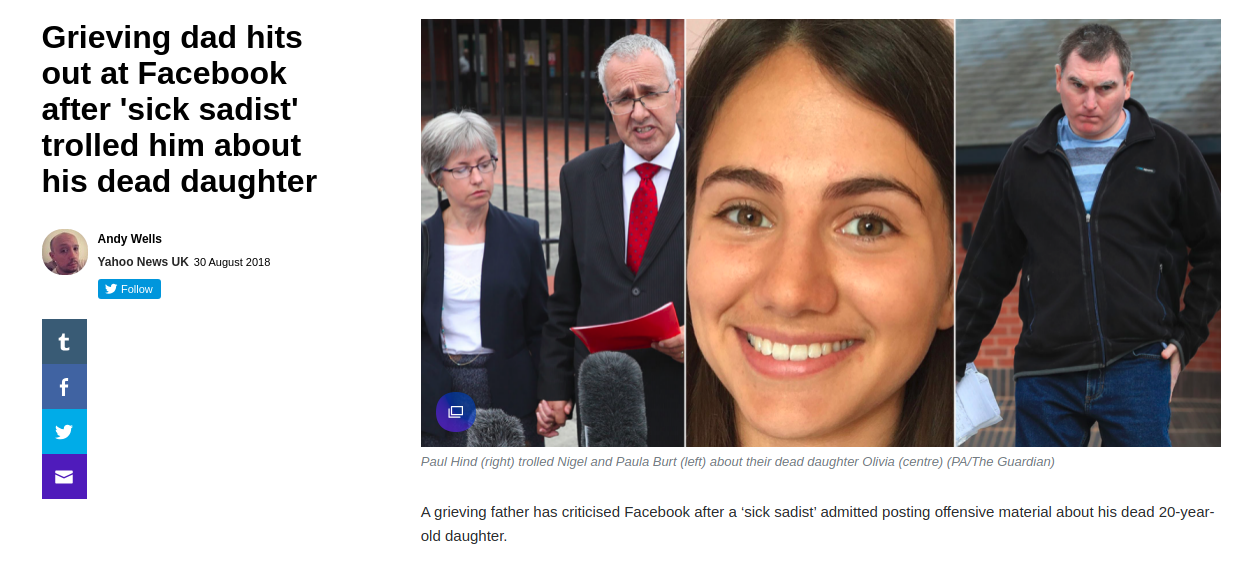Open the Andy Wells author link

click(130, 239)
